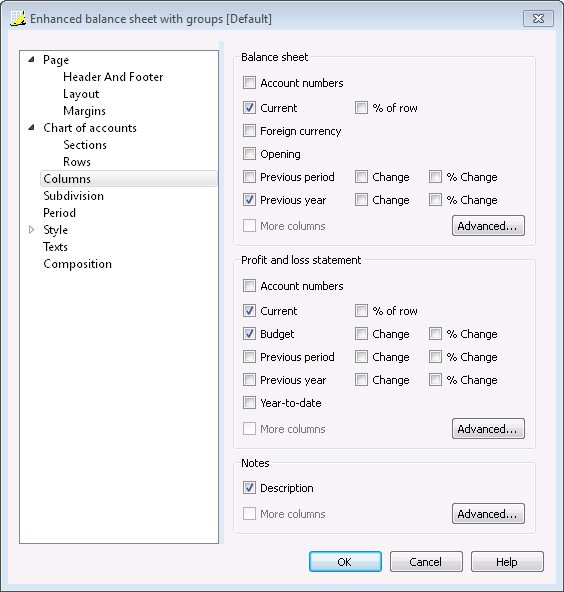Open Advanced options for Balance sheet
The width and height of the screenshot is (564, 592).
(488, 226)
